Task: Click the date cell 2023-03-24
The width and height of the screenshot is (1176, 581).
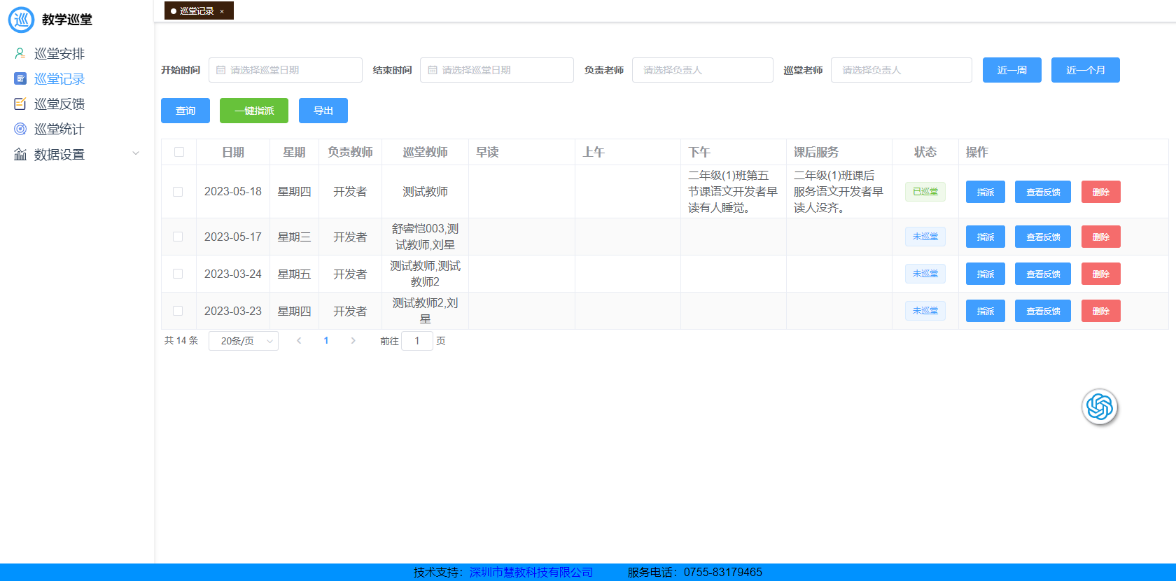Action: click(233, 274)
